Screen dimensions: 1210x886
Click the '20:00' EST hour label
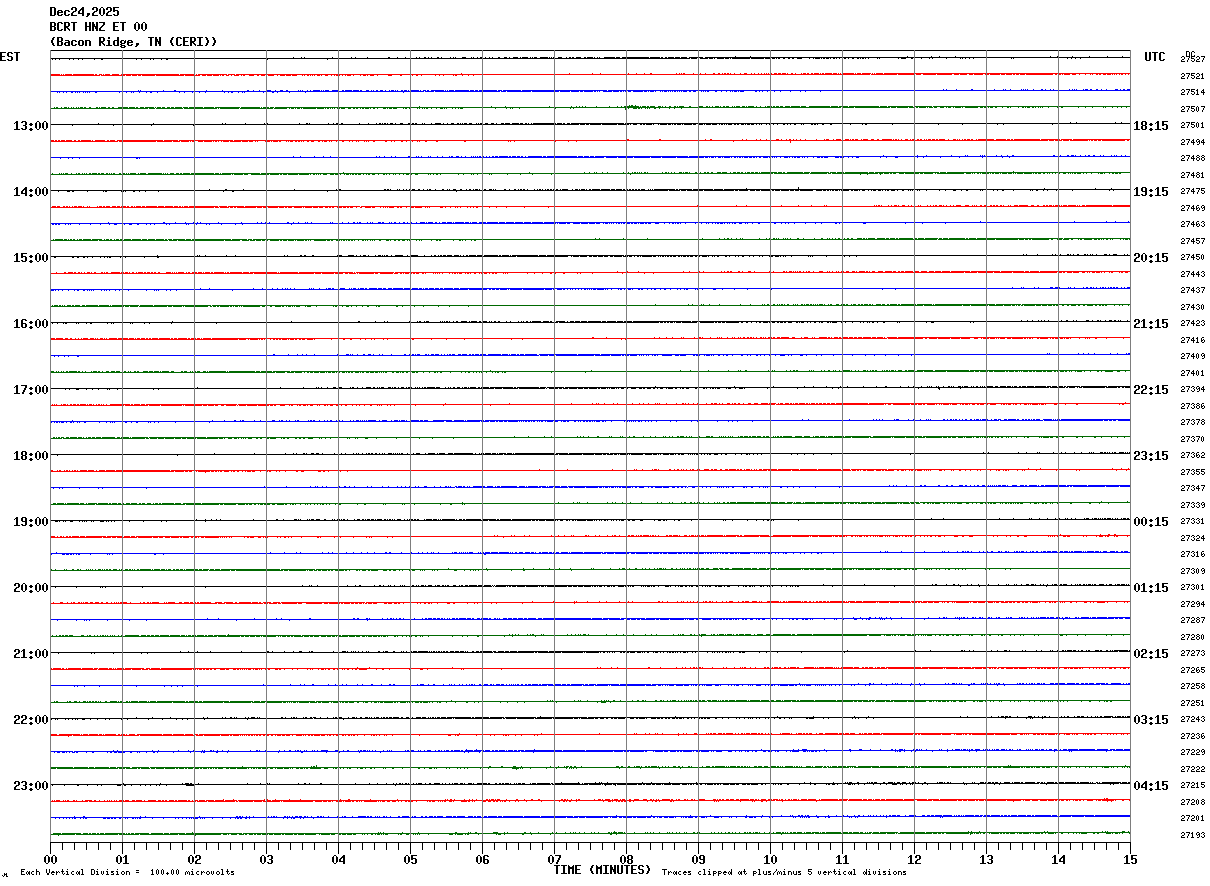31,588
